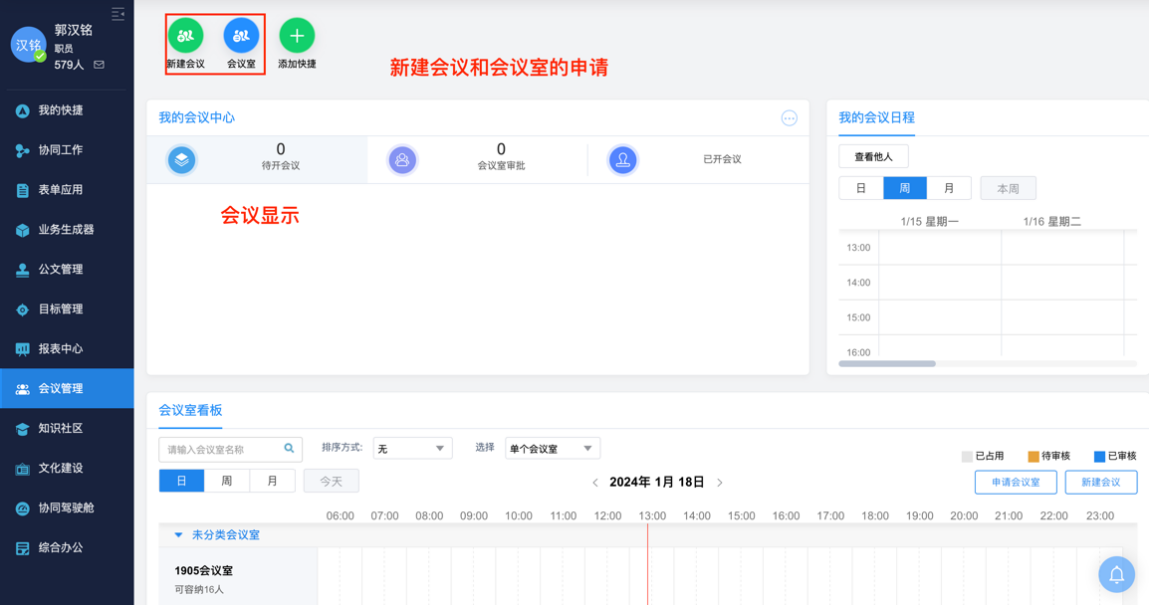Screen dimensions: 1149x605
Task: Open the 单个会议室 selection dropdown
Action: tap(552, 448)
